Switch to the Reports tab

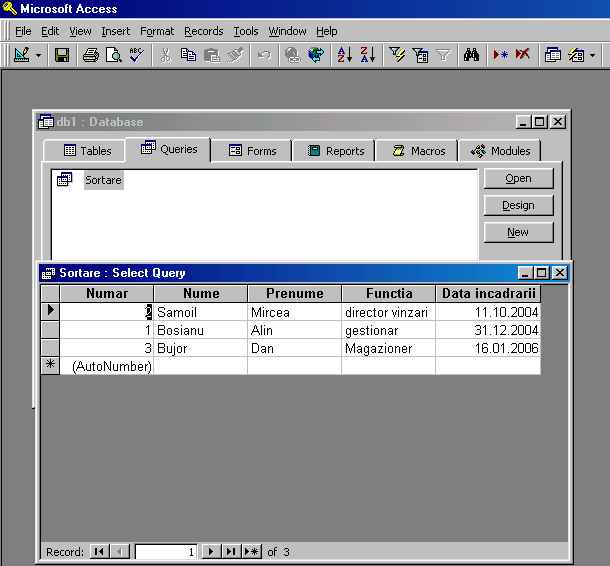pos(335,151)
